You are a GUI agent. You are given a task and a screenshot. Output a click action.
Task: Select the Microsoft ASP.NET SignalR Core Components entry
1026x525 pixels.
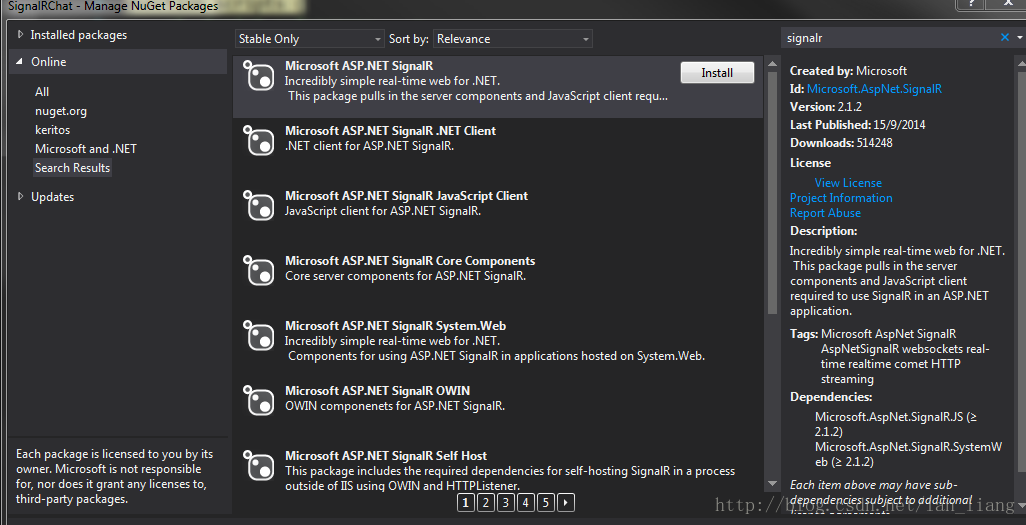498,280
